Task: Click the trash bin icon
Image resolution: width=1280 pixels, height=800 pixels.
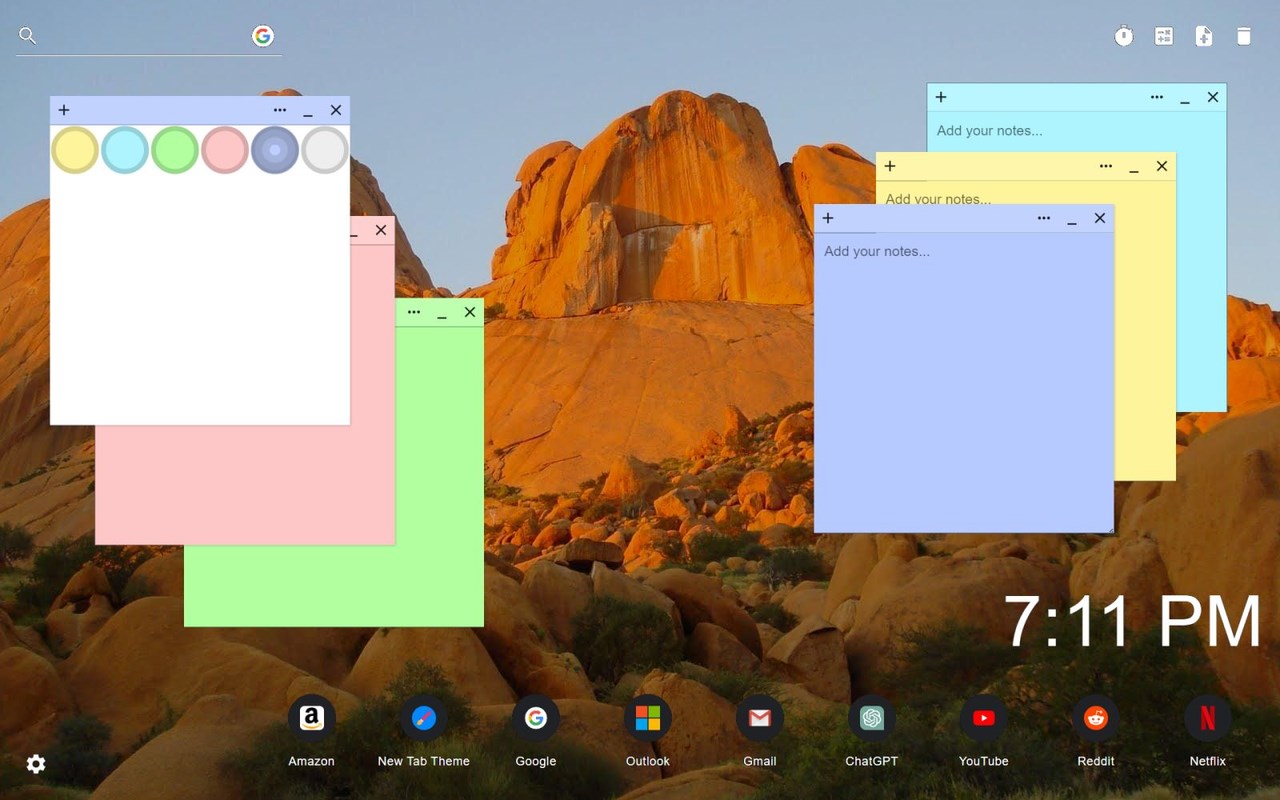Action: point(1244,37)
